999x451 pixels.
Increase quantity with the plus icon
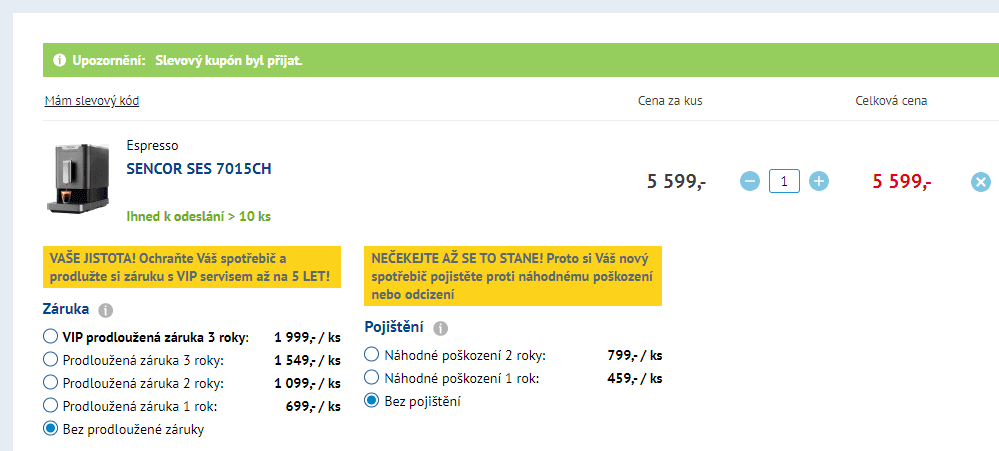[x=819, y=182]
